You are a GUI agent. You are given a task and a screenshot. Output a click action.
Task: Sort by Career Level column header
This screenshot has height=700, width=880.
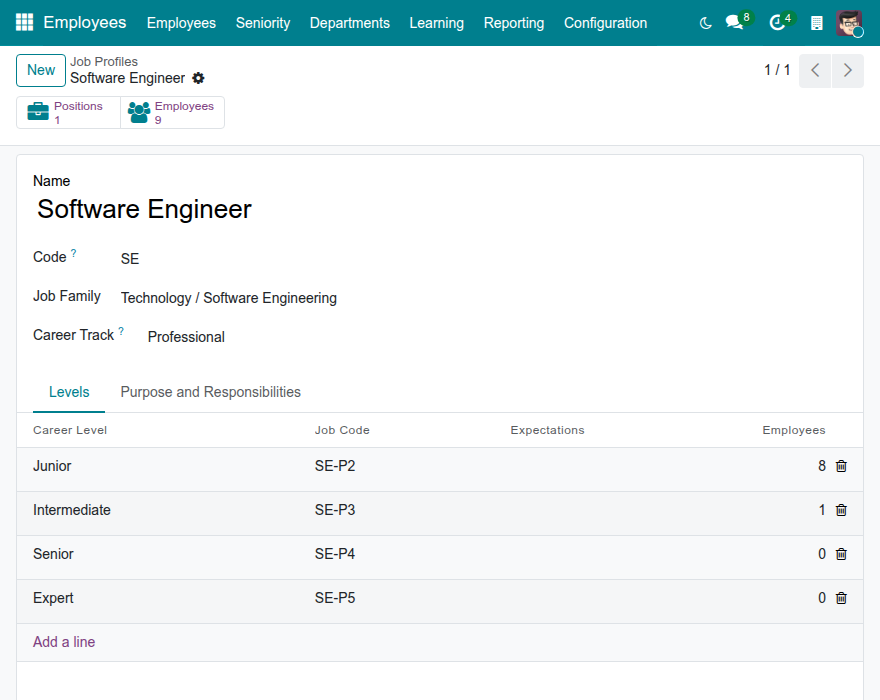(x=70, y=430)
